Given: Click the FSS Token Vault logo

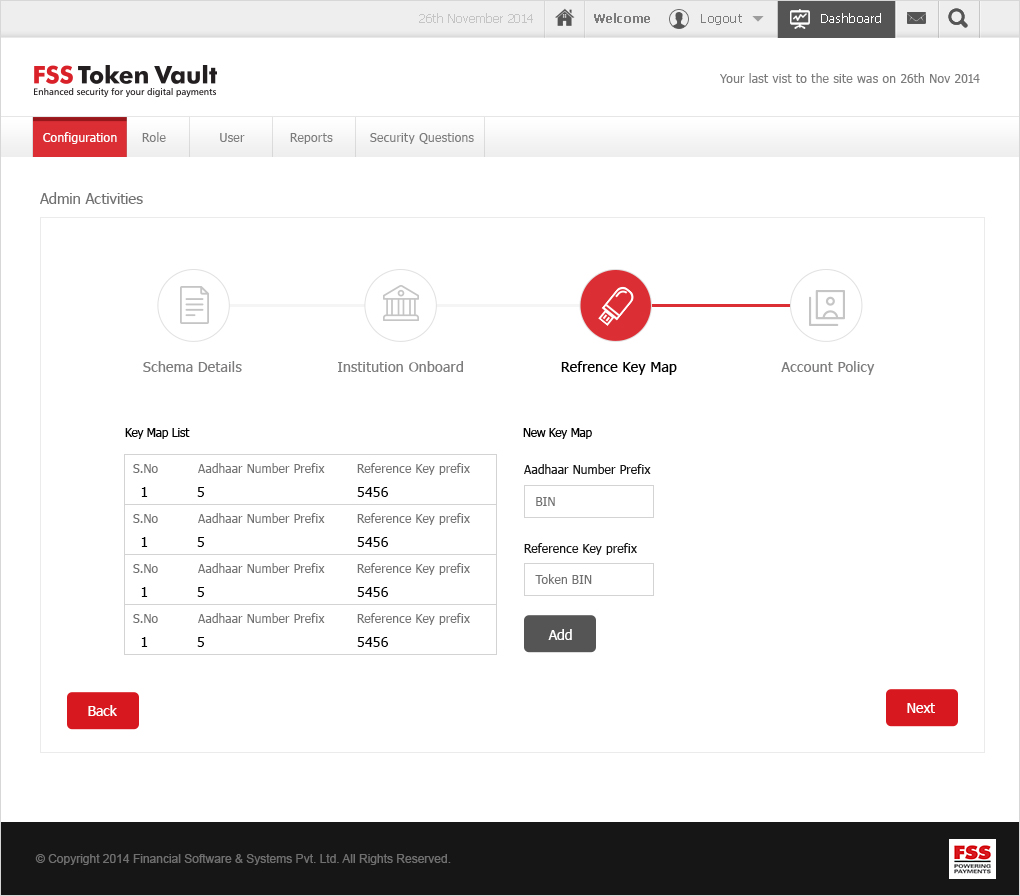Looking at the screenshot, I should coord(125,80).
